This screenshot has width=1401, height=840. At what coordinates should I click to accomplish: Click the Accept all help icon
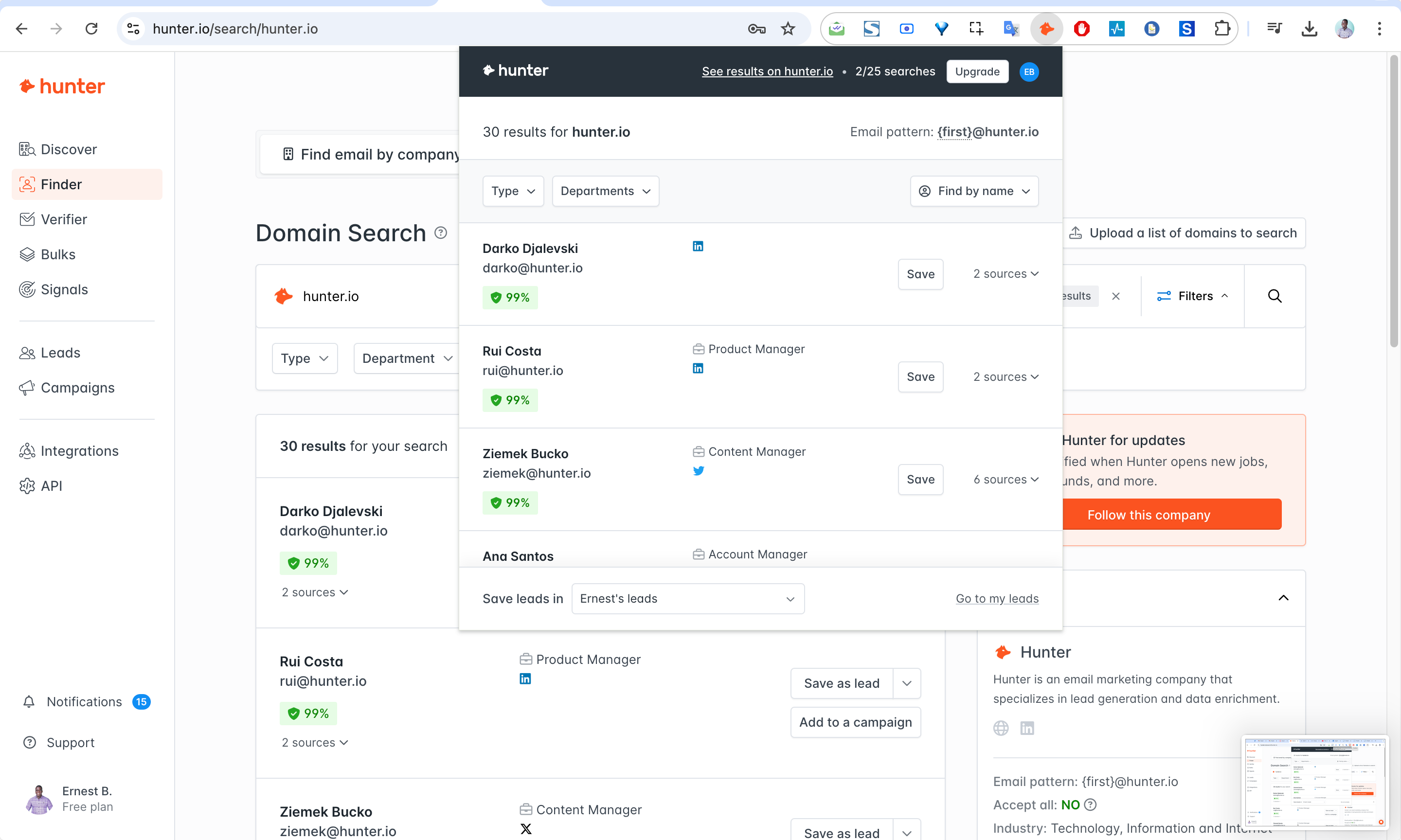click(x=1090, y=804)
